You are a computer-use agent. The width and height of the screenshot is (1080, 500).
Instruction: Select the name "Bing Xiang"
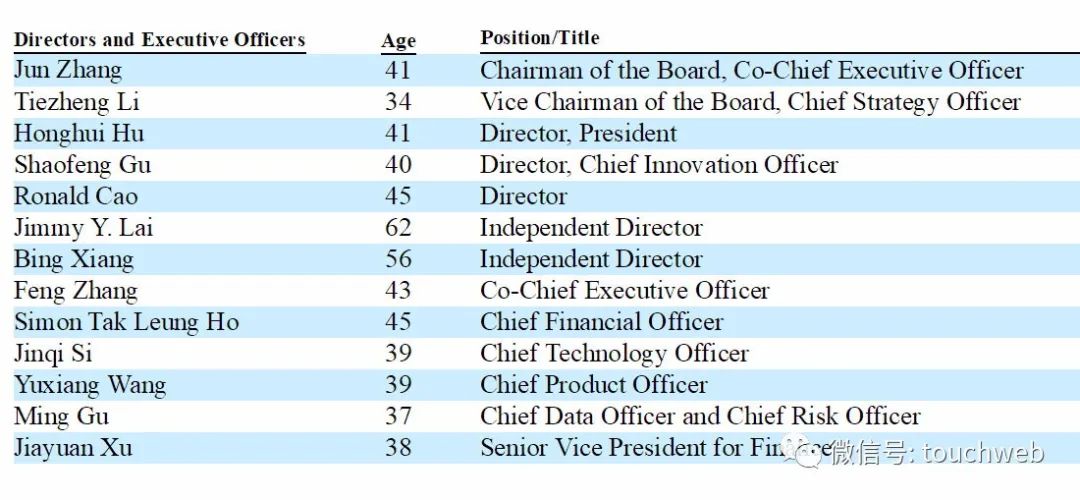click(x=74, y=259)
